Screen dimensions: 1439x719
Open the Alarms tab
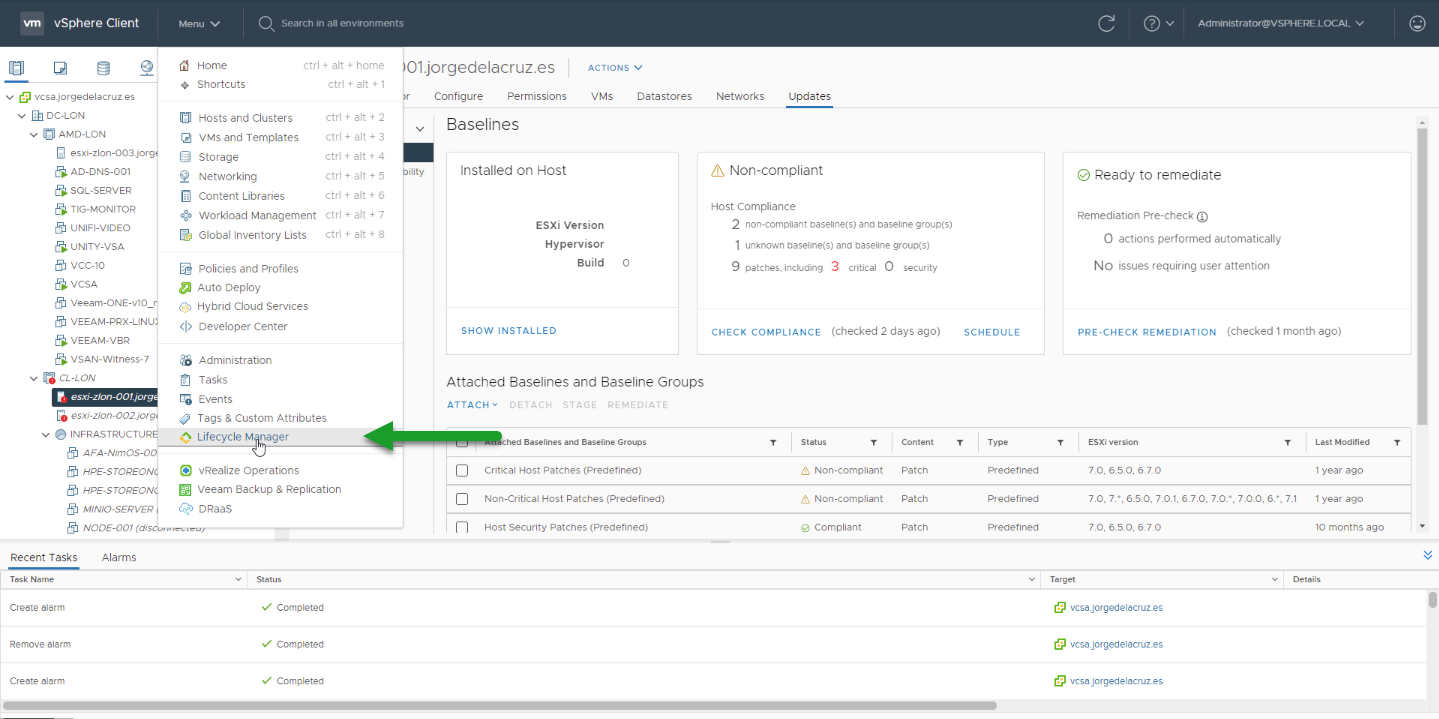pos(119,557)
